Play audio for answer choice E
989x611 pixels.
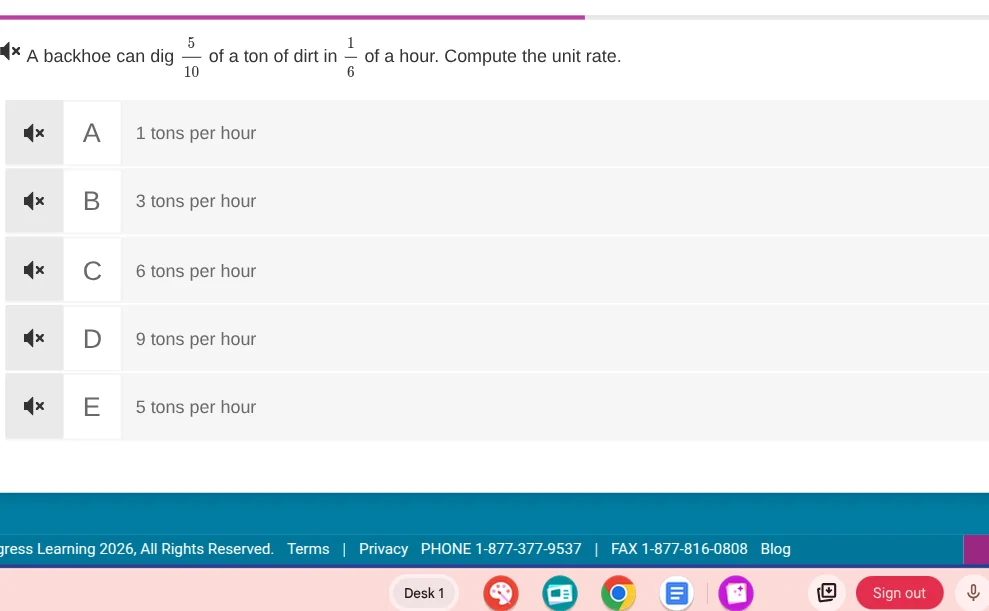tap(34, 407)
